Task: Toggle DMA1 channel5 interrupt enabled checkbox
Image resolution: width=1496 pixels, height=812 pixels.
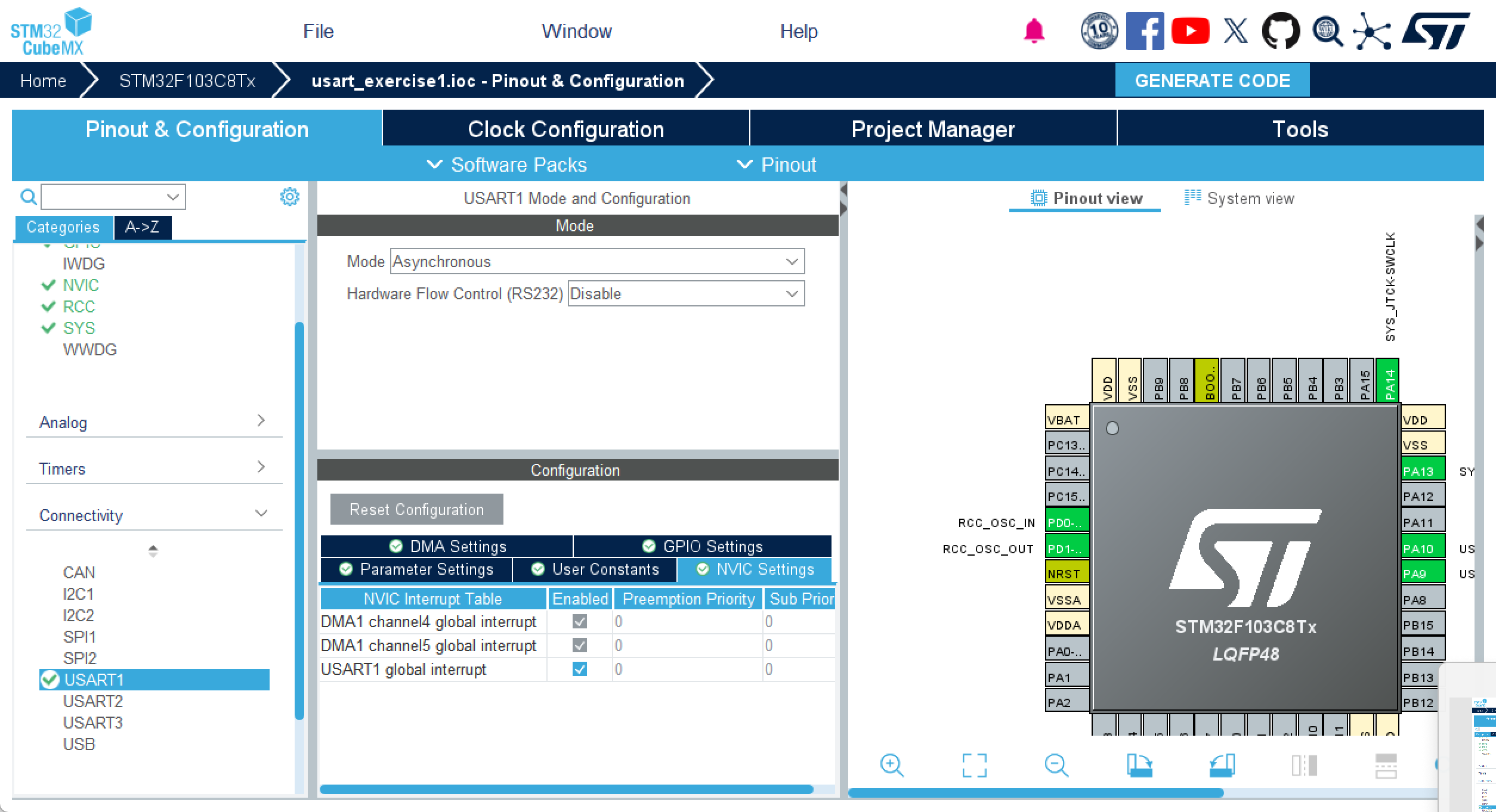Action: [579, 645]
